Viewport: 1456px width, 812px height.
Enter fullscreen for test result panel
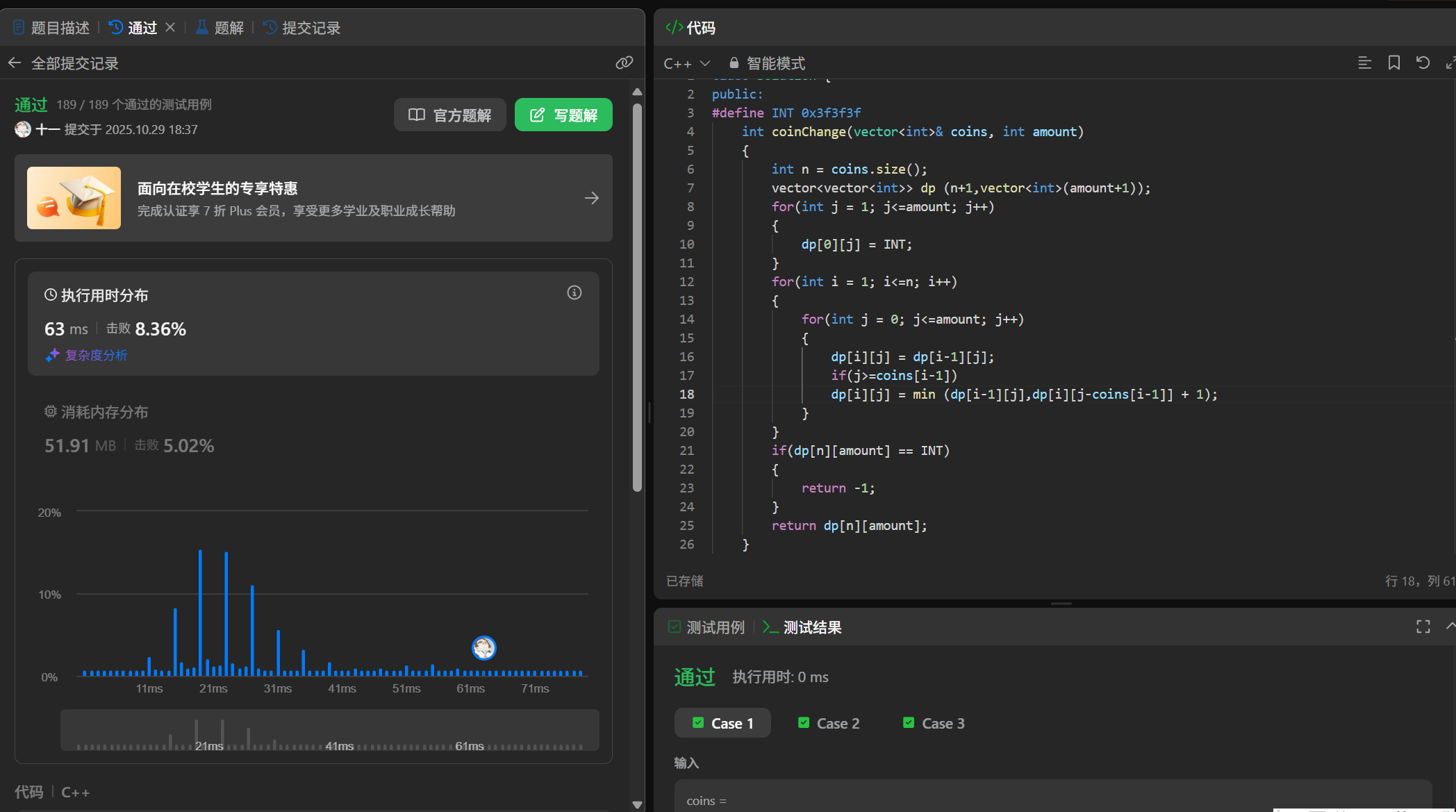point(1423,627)
